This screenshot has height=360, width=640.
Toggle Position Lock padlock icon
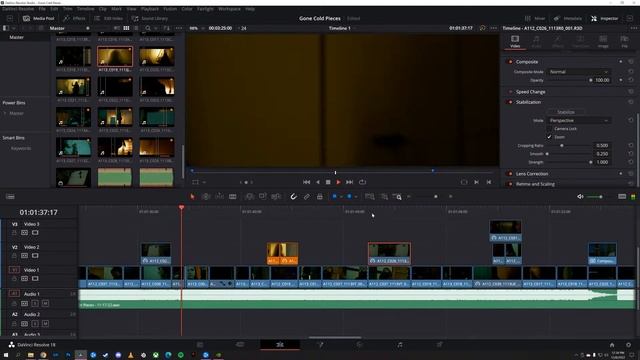320,197
